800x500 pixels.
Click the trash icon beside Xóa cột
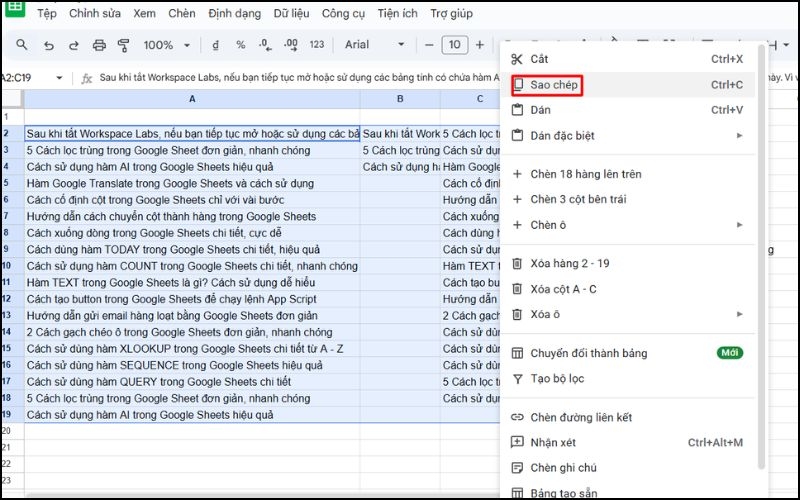[517, 289]
